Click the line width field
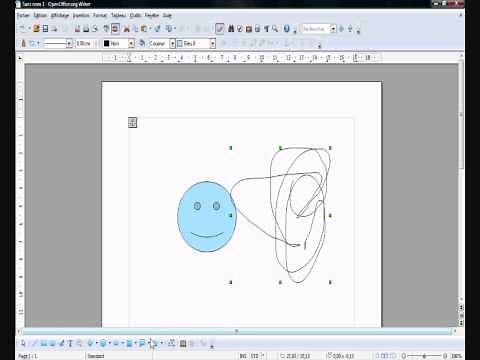480x360 pixels. (x=83, y=44)
